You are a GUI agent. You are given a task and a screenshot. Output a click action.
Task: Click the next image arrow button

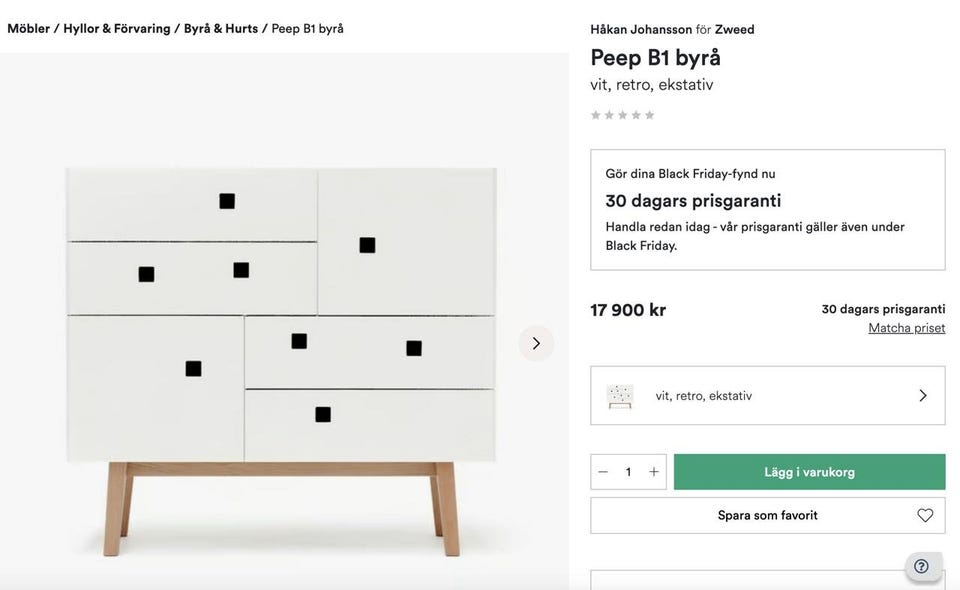[x=536, y=343]
